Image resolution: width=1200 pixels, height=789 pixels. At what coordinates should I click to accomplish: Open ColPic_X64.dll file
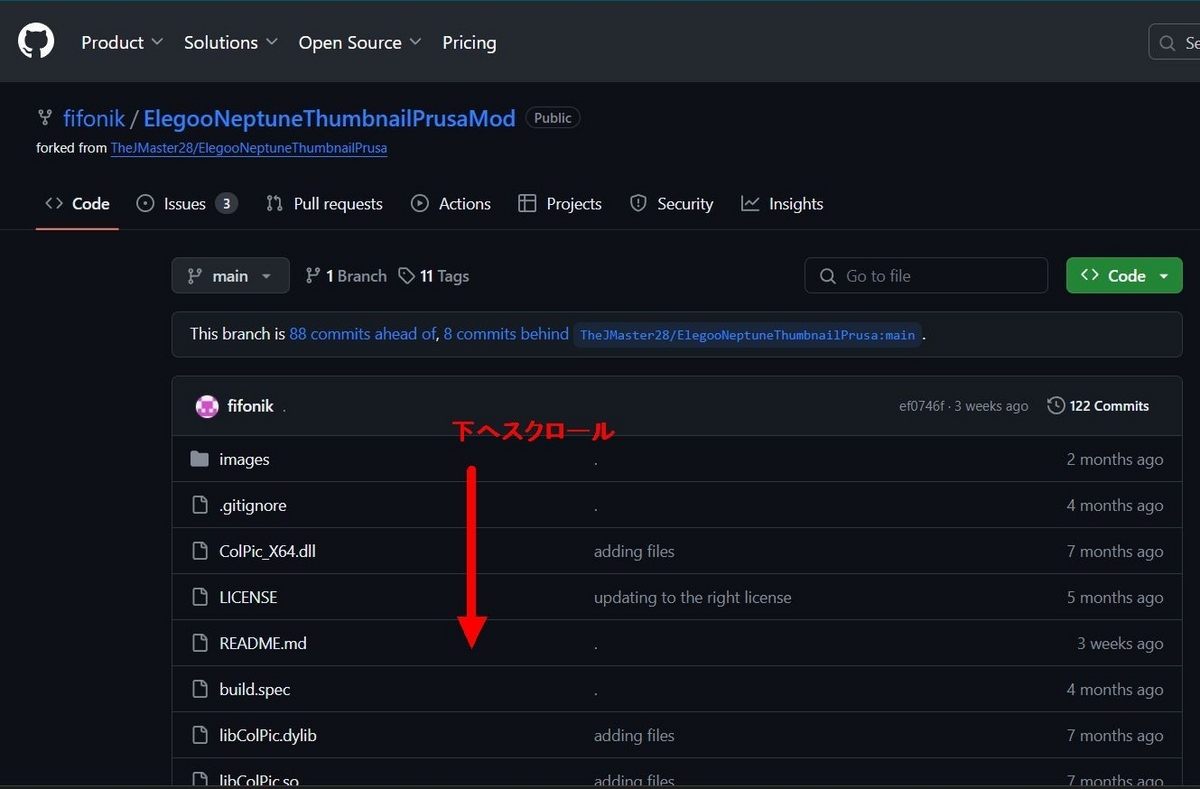(x=267, y=552)
